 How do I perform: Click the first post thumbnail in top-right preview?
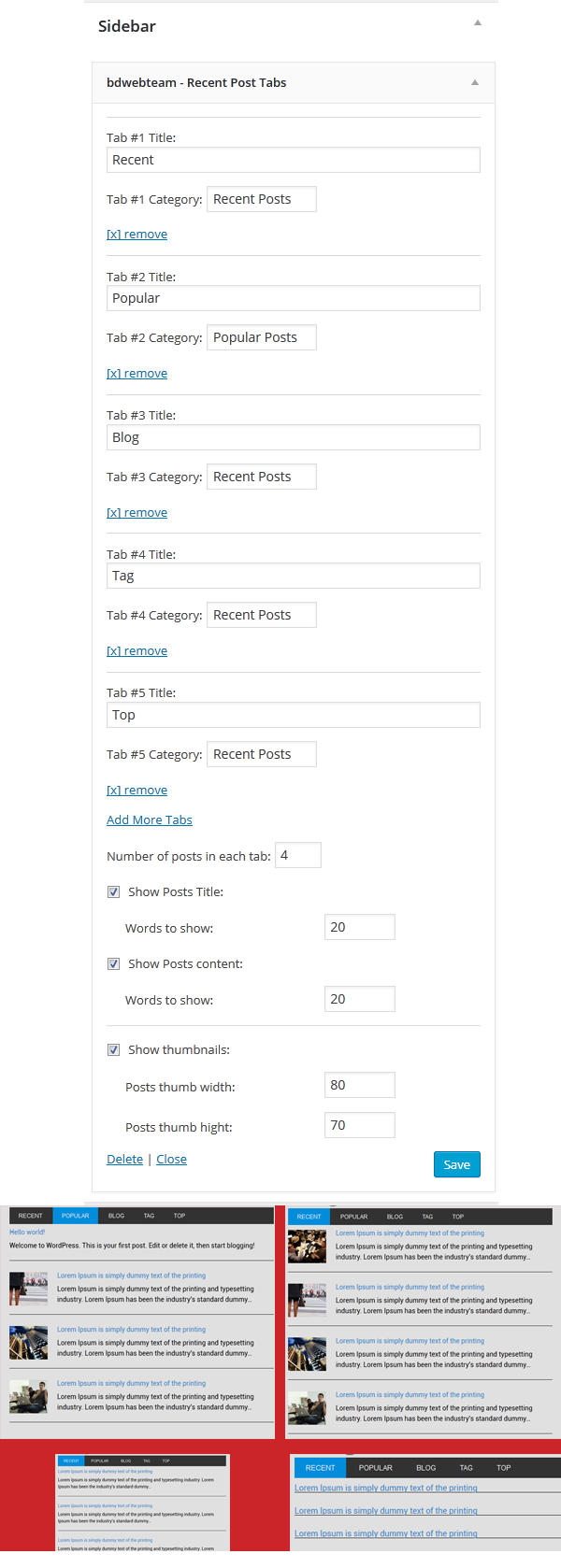pyautogui.click(x=307, y=1246)
